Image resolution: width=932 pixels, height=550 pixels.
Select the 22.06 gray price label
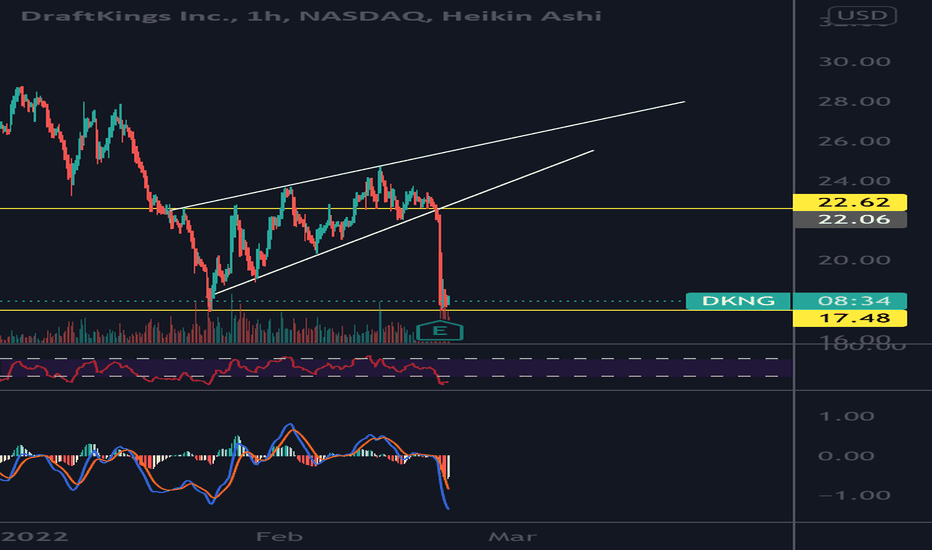(850, 219)
